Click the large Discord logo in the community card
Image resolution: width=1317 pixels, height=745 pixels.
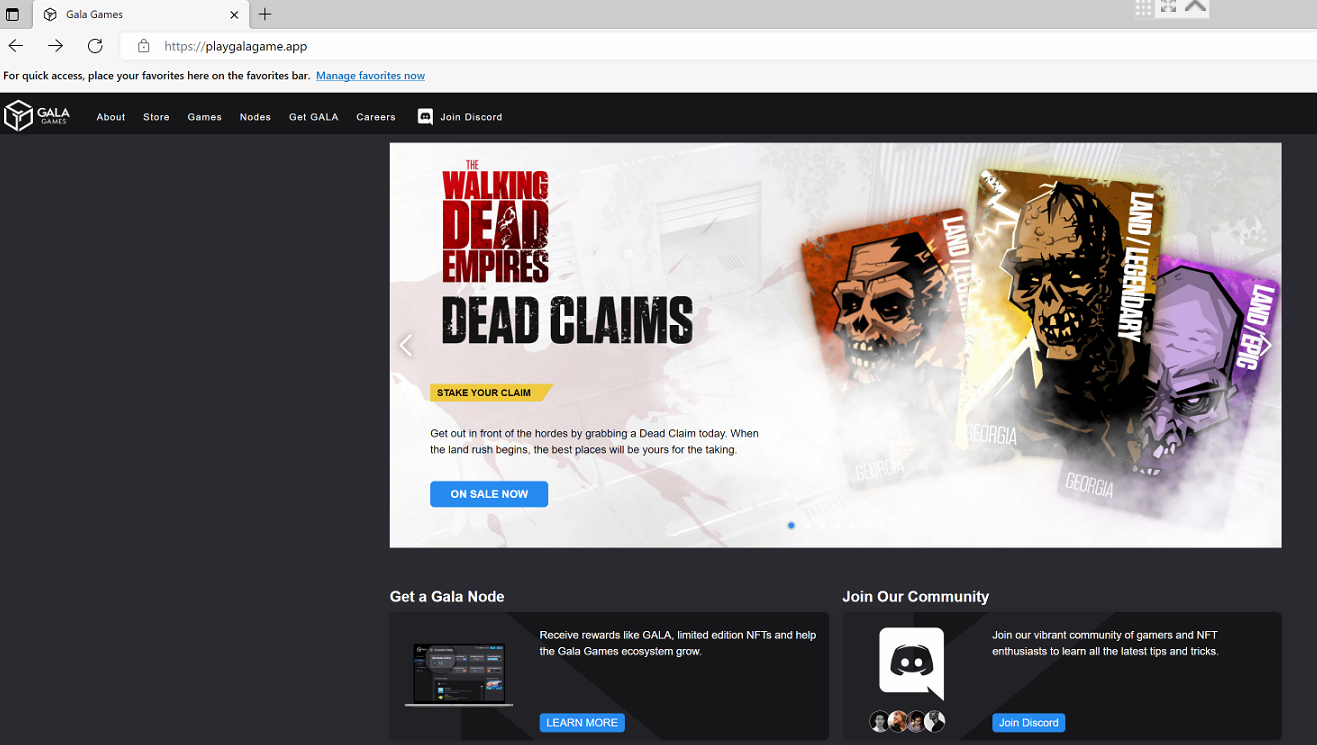coord(911,663)
